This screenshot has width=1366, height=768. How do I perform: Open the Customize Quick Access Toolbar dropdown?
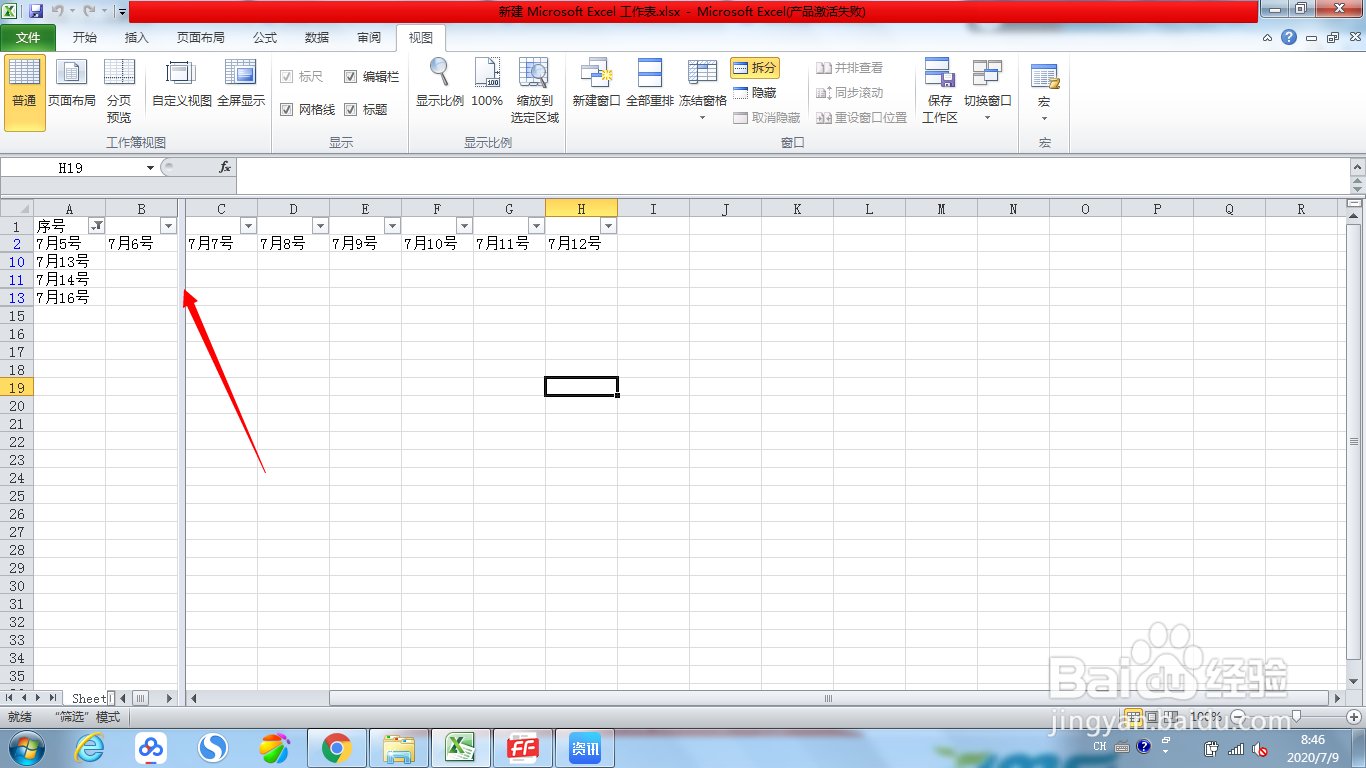pyautogui.click(x=122, y=12)
